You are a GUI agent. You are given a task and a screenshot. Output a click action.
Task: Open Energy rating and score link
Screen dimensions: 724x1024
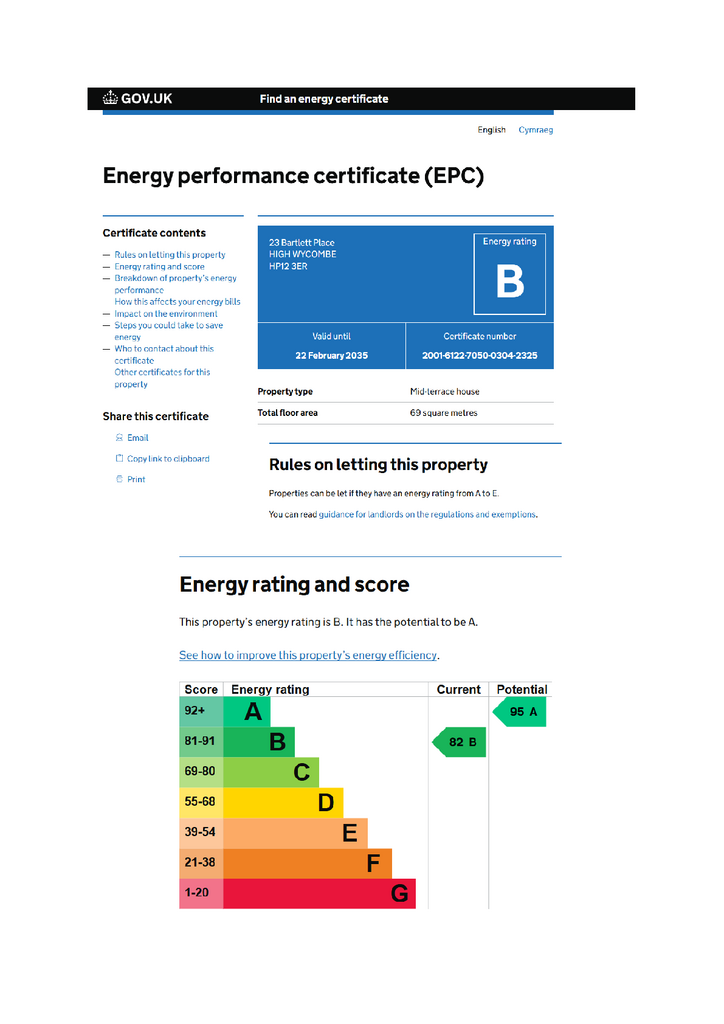tap(160, 266)
